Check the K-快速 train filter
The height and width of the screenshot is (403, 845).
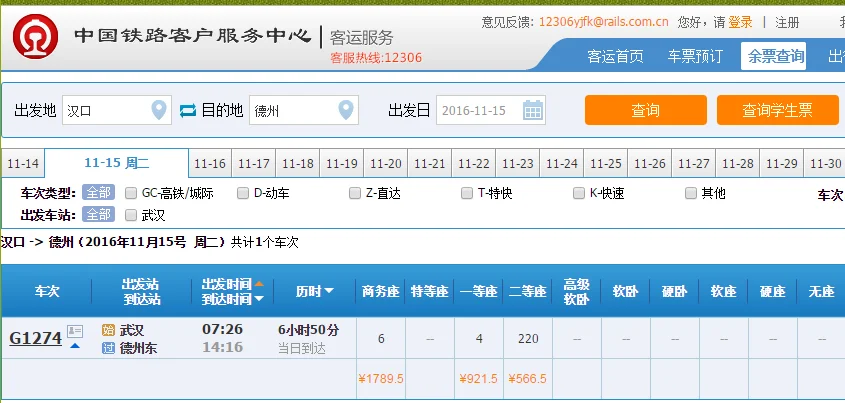pos(579,193)
